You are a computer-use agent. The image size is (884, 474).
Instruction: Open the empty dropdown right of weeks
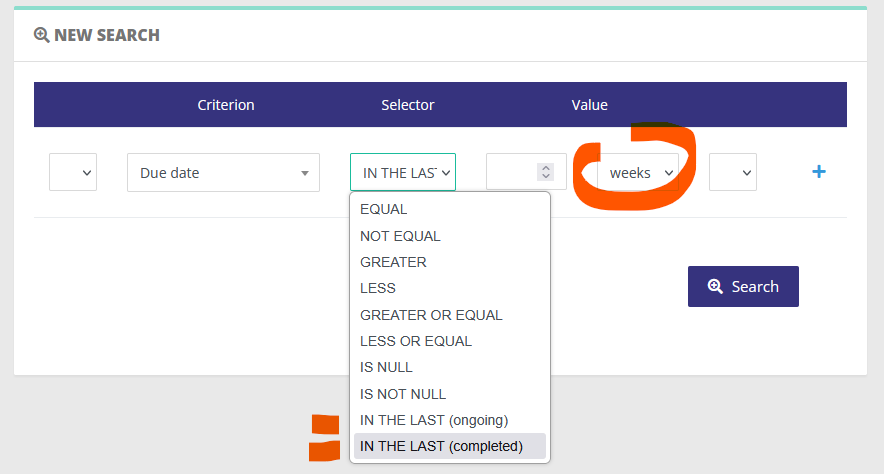point(732,172)
